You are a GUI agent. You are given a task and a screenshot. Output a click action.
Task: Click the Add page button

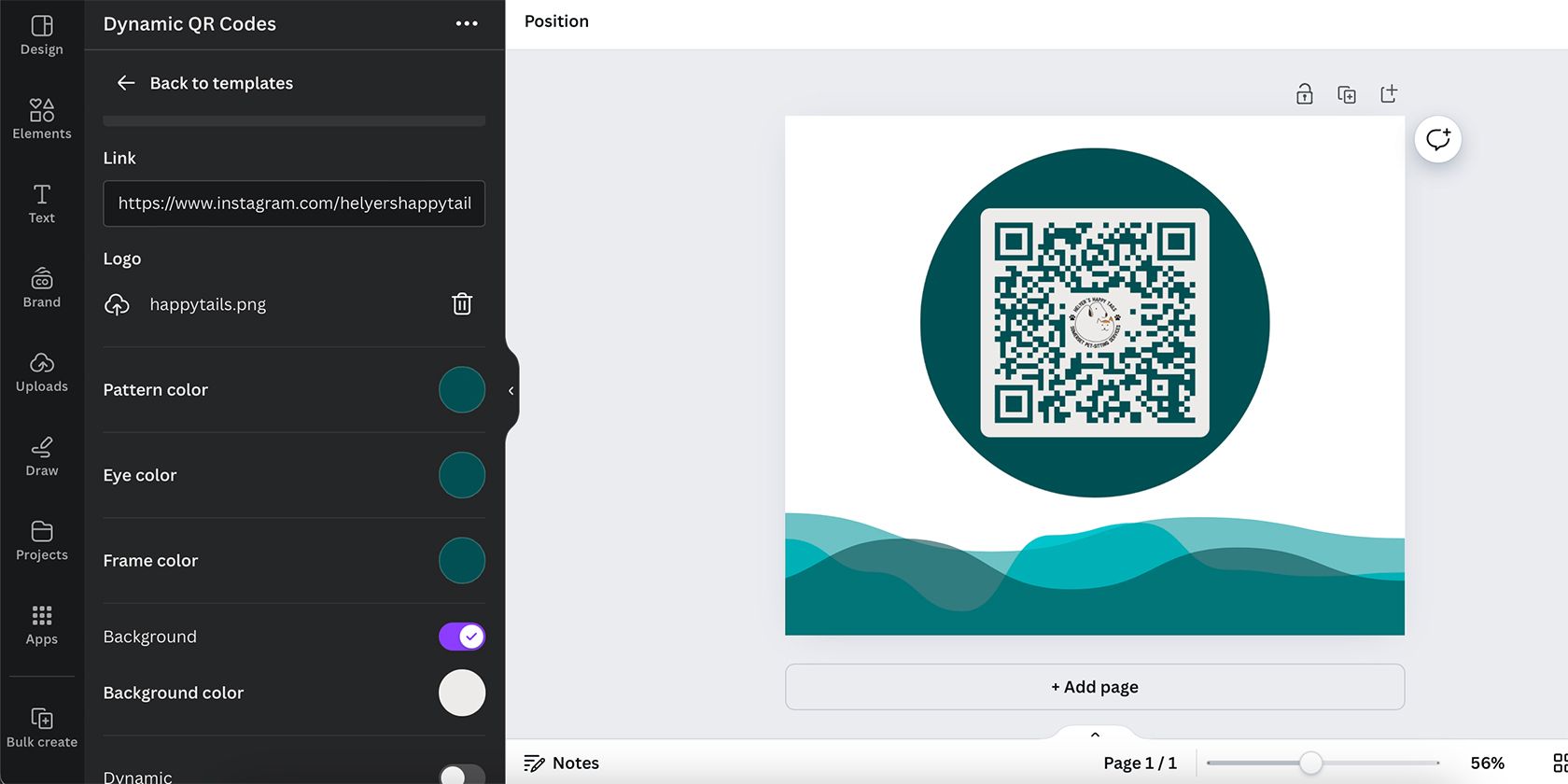tap(1095, 687)
